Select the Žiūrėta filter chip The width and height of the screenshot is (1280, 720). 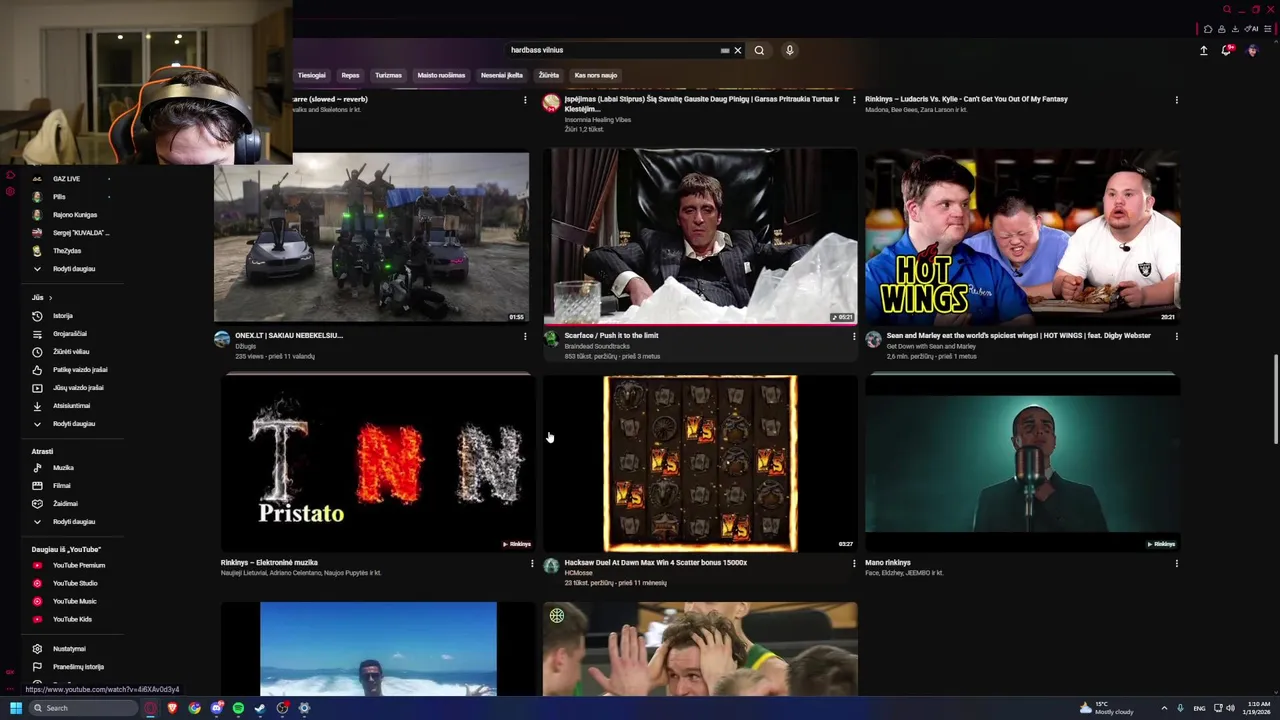click(x=549, y=75)
